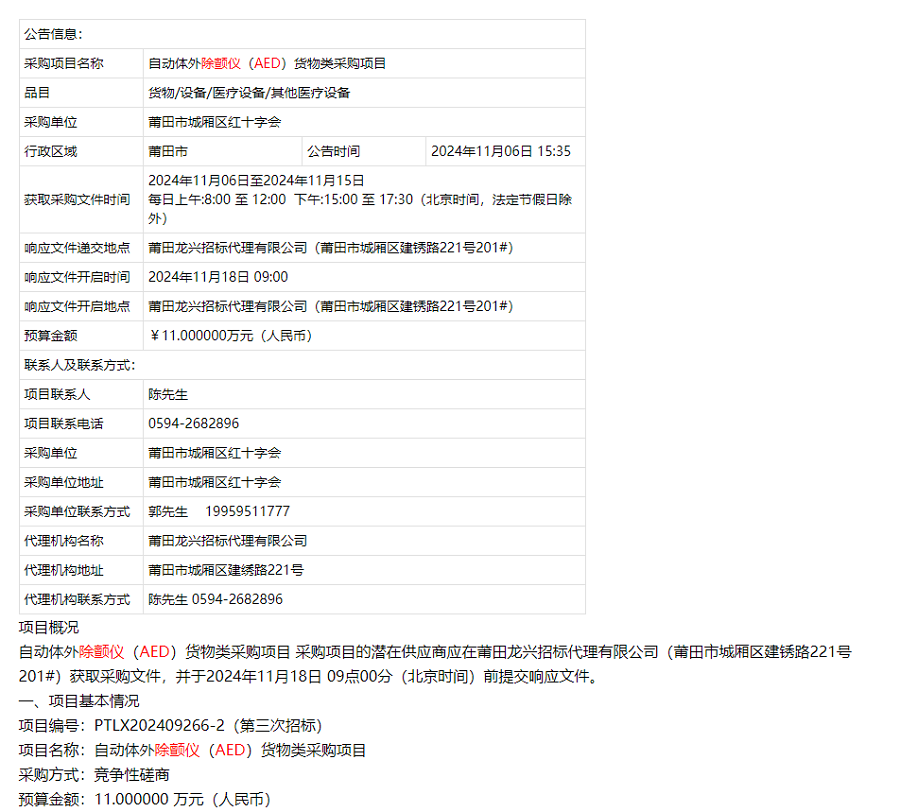Click the 行政区域 value 莆田市
This screenshot has width=900, height=812.
pos(168,151)
